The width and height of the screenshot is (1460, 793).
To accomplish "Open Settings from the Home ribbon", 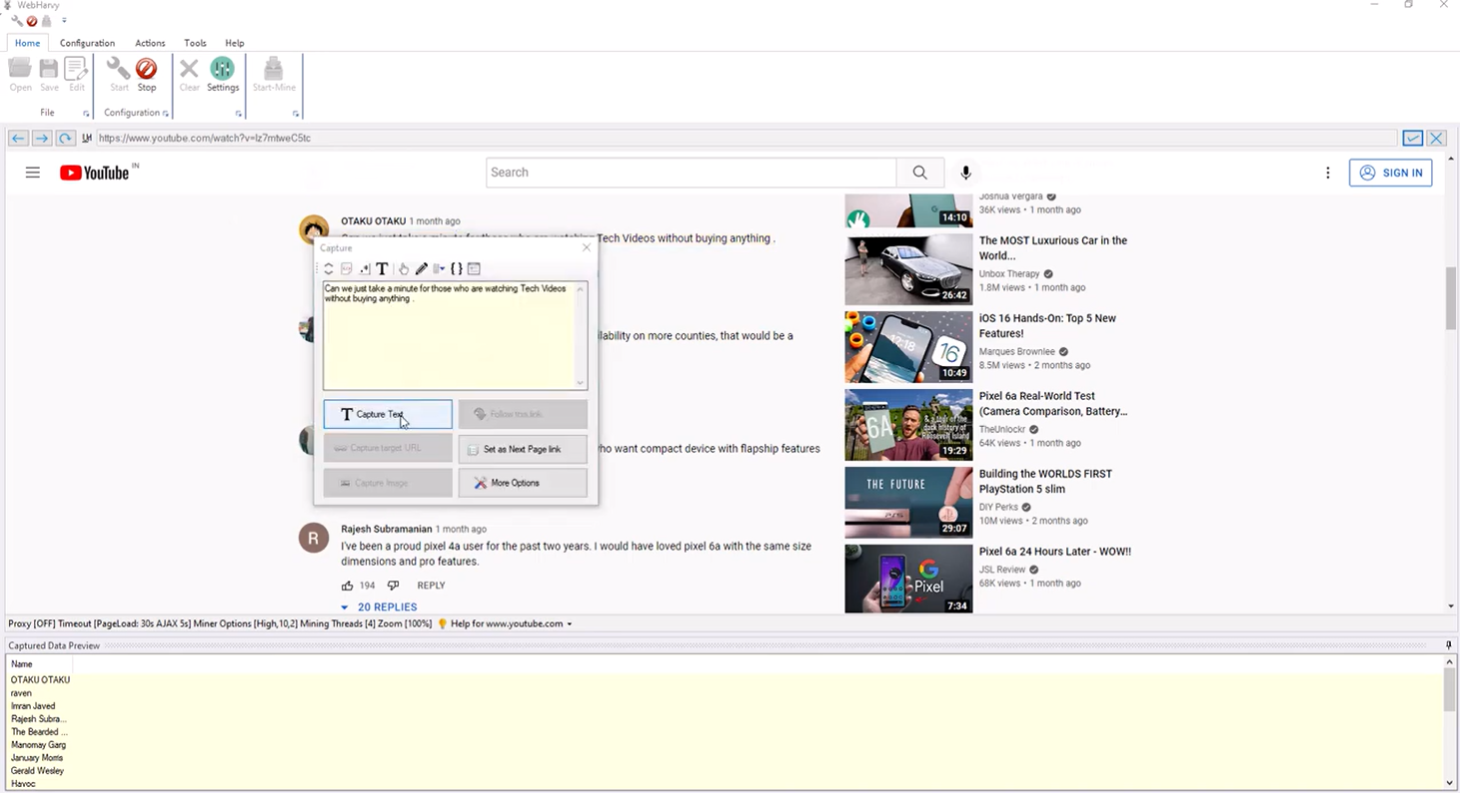I will click(222, 74).
